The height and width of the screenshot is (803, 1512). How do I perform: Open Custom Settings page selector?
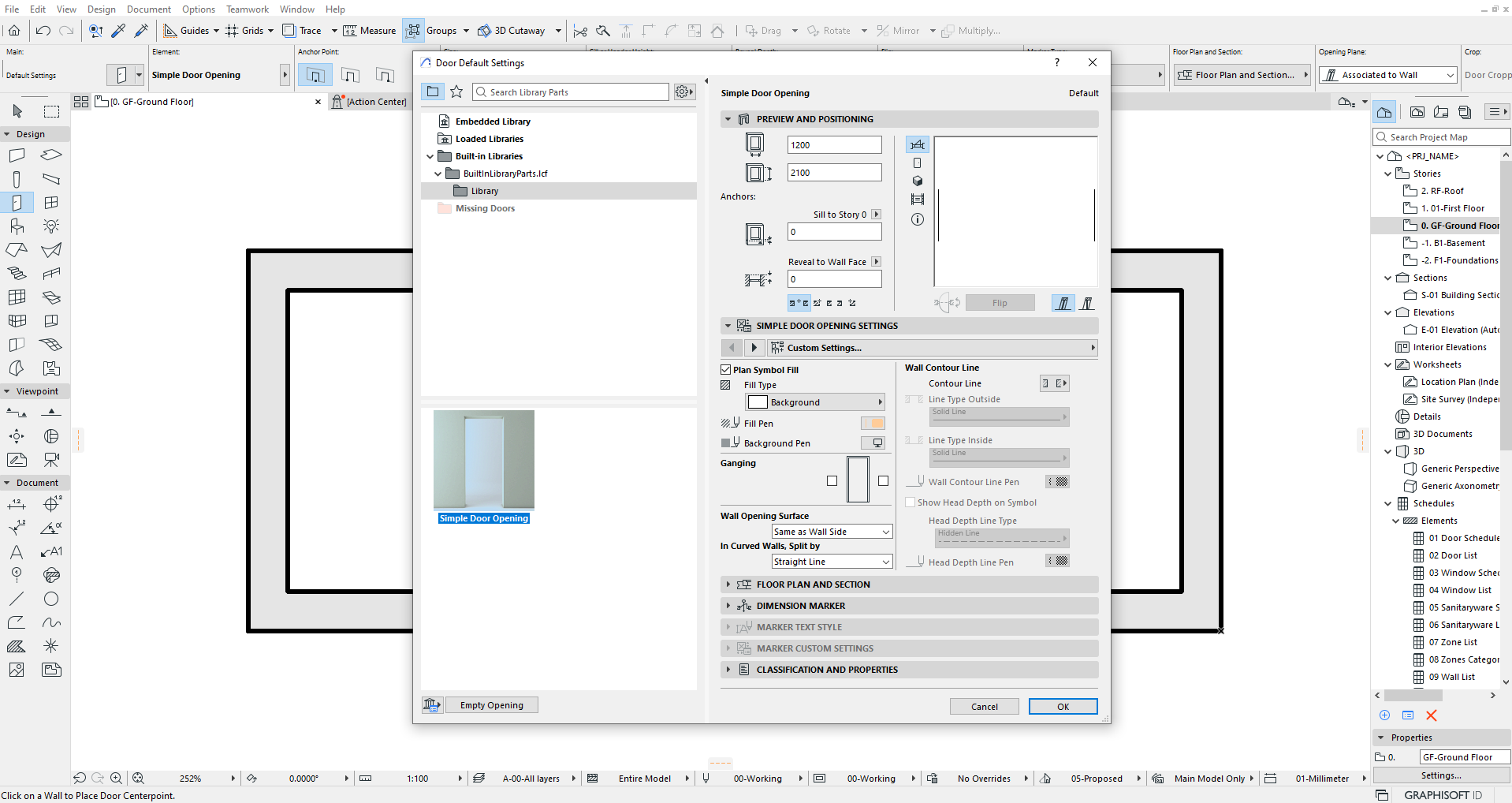(933, 348)
